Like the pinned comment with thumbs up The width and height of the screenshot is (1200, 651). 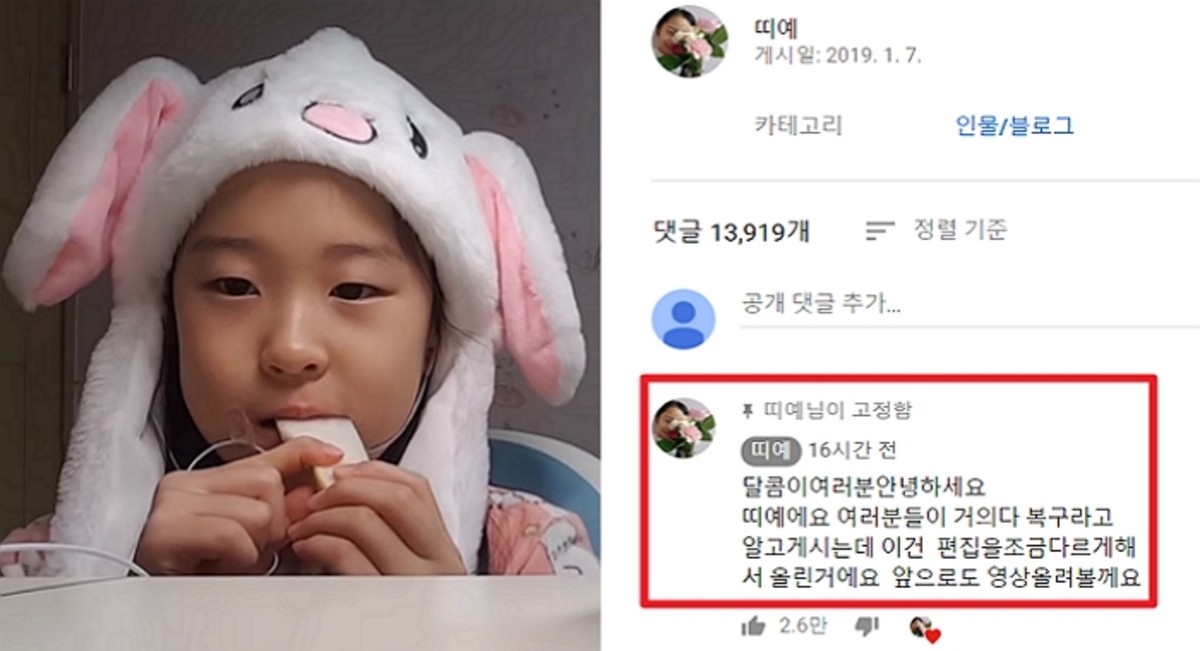coord(753,627)
